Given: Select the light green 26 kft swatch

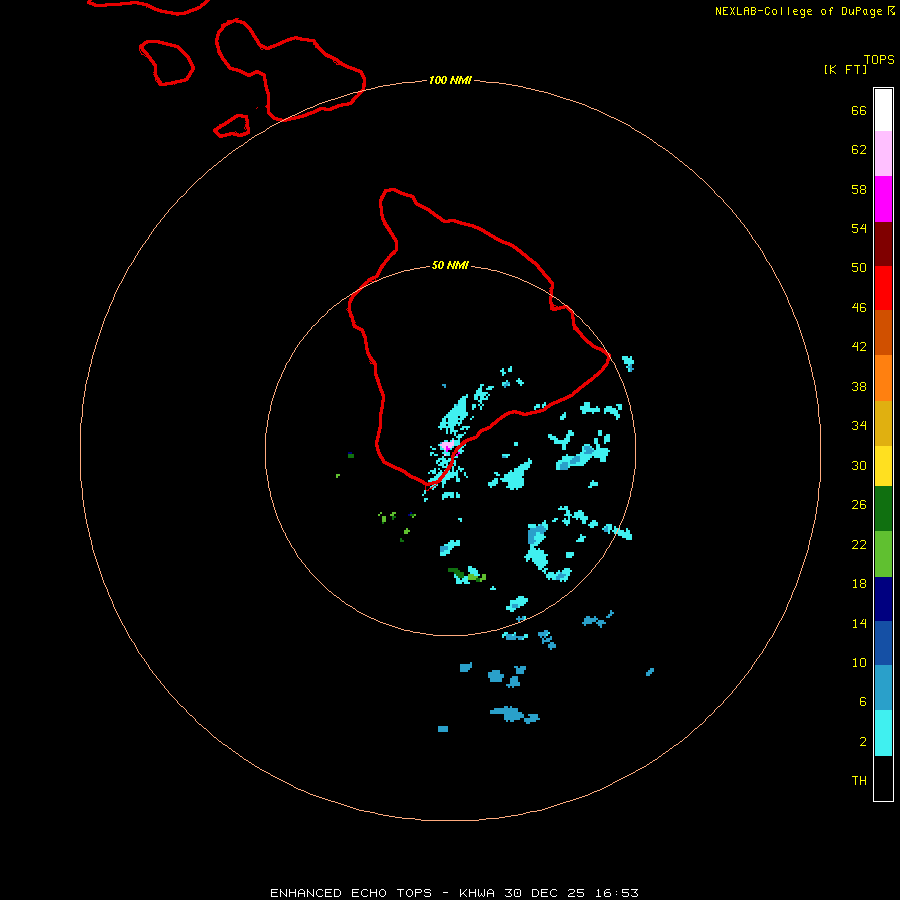Looking at the screenshot, I should [883, 554].
